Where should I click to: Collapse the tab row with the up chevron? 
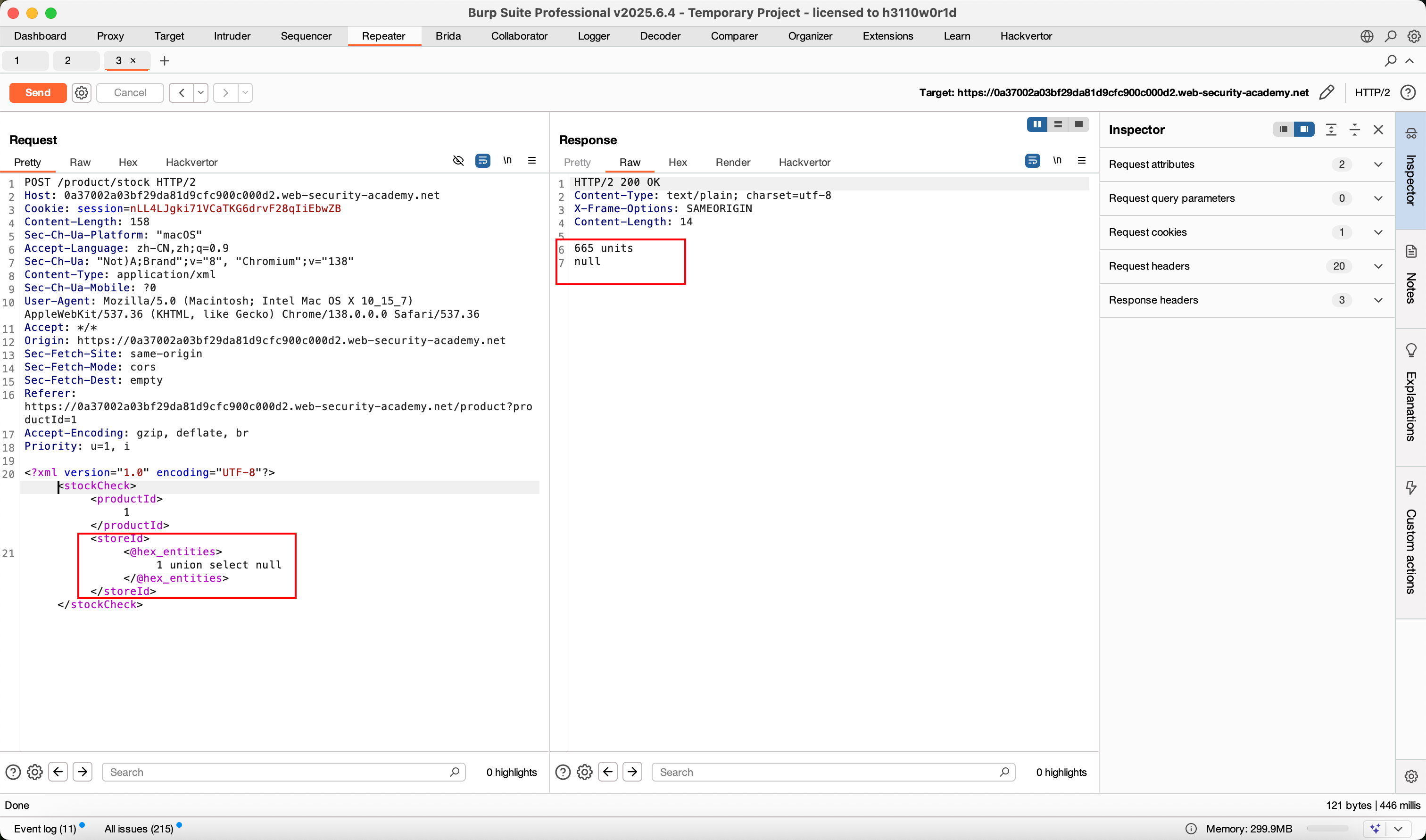[x=1409, y=60]
